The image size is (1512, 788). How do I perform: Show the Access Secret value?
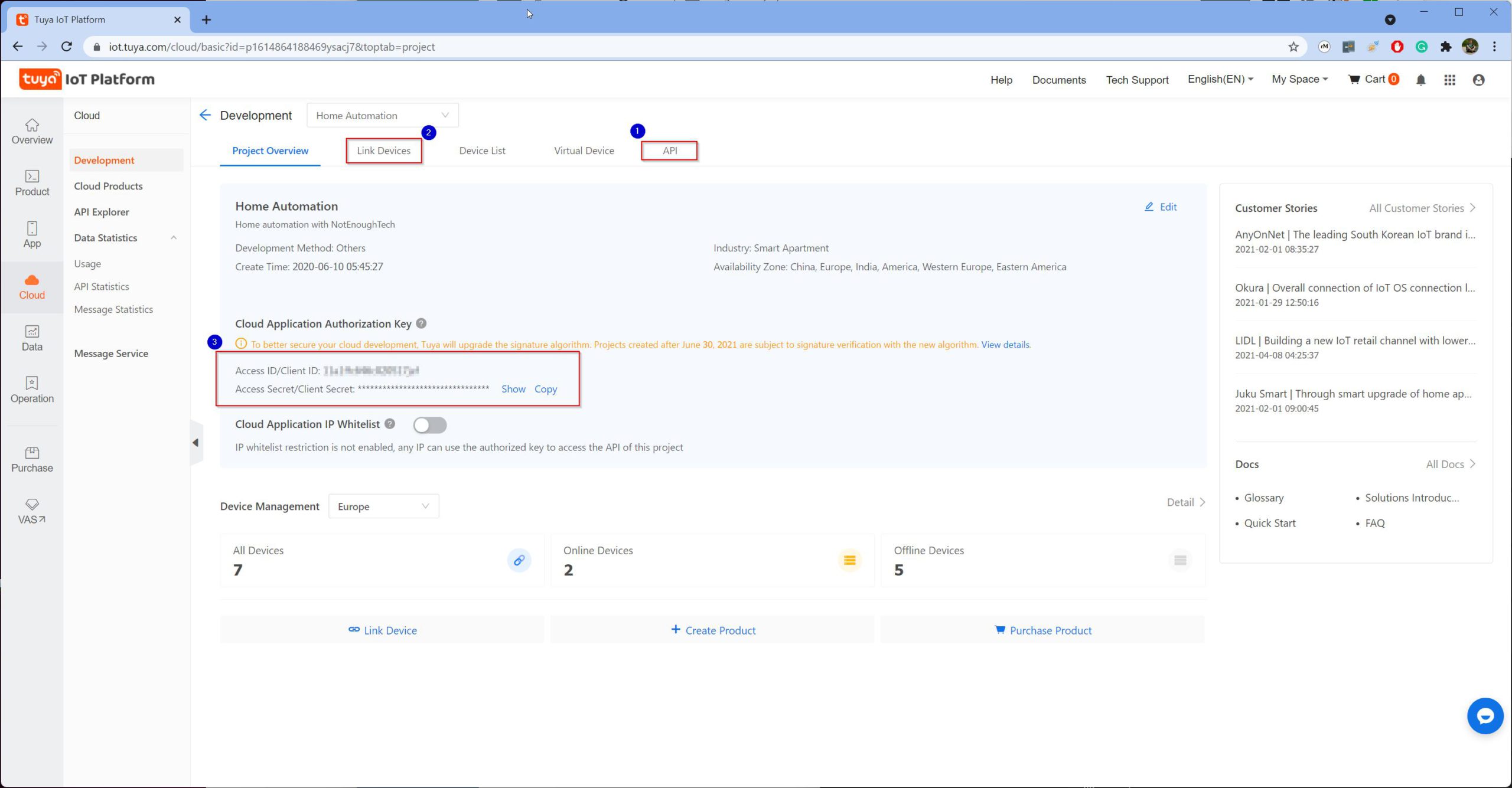(x=513, y=389)
